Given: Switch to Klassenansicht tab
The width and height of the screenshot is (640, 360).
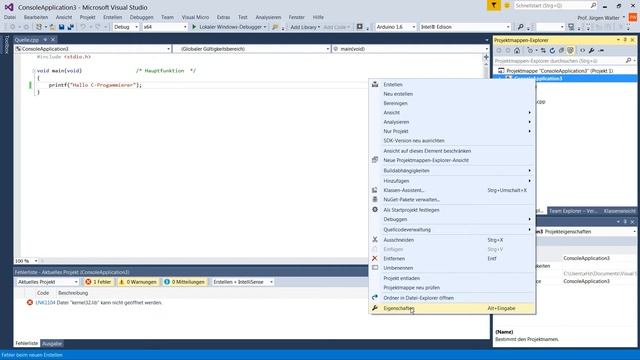Looking at the screenshot, I should (620, 211).
